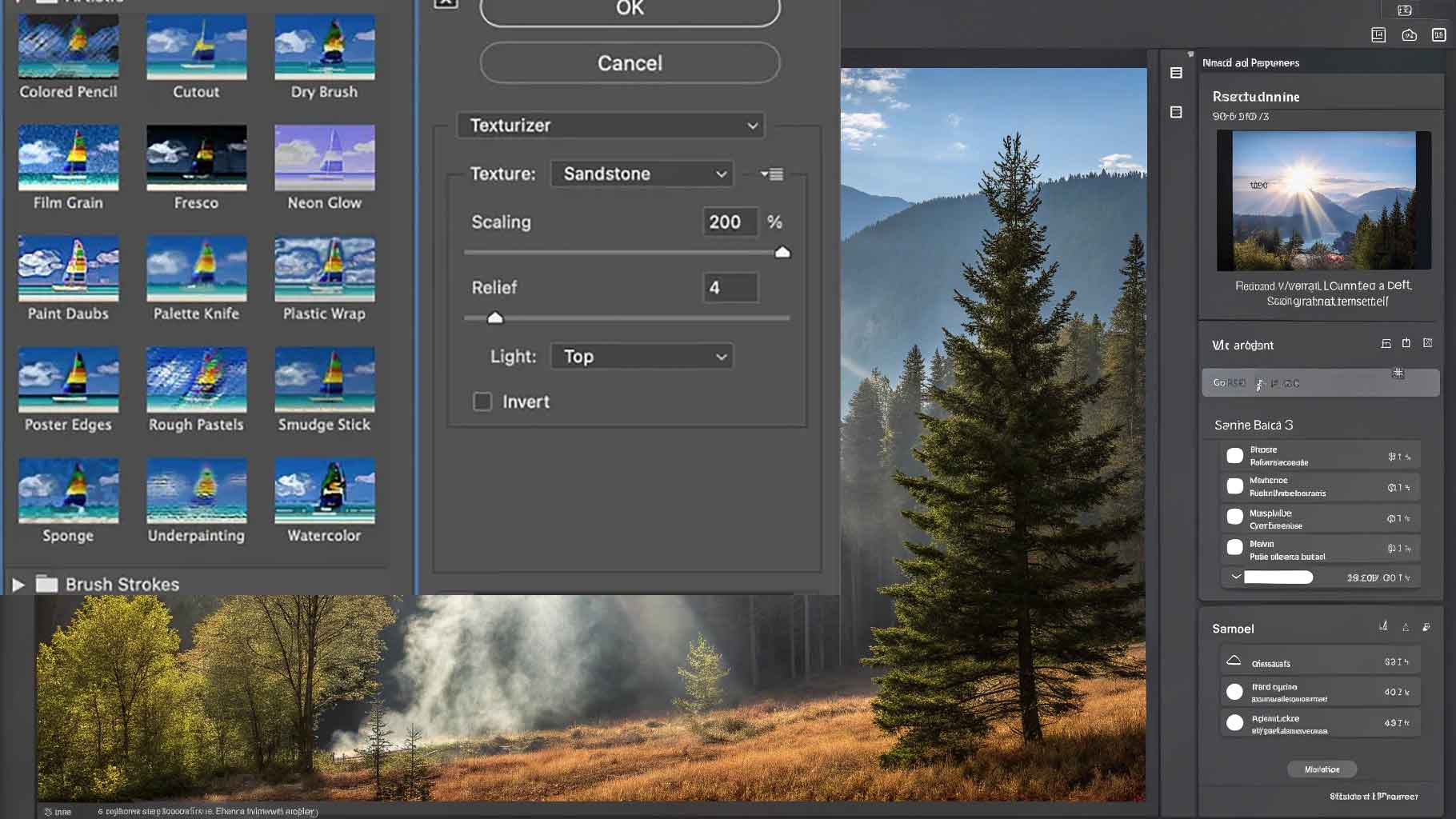Click the Mialatice button
The width and height of the screenshot is (1456, 819).
click(x=1322, y=769)
